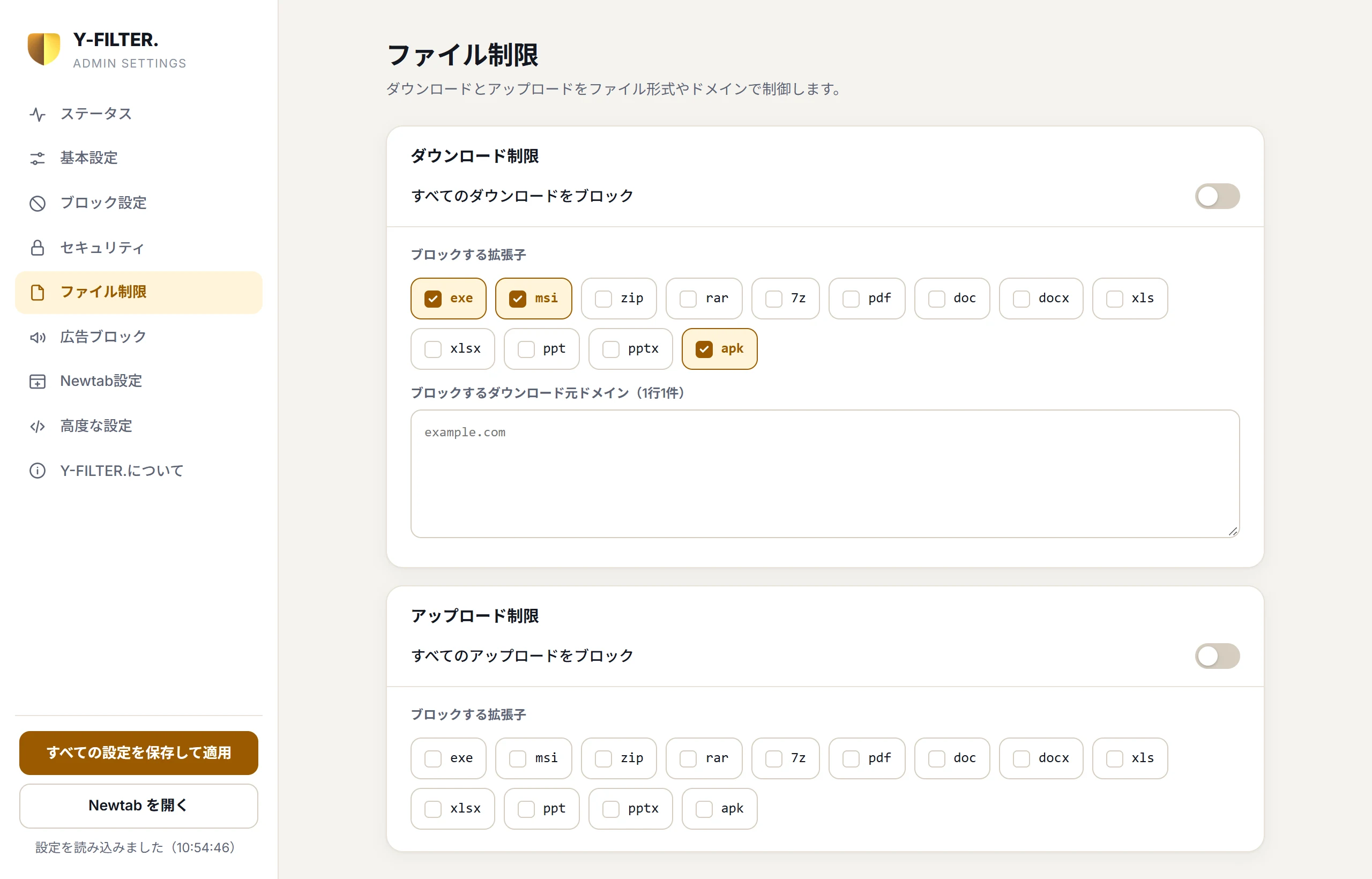Open Newtab設定 in sidebar
The height and width of the screenshot is (879, 1372).
pos(139,381)
